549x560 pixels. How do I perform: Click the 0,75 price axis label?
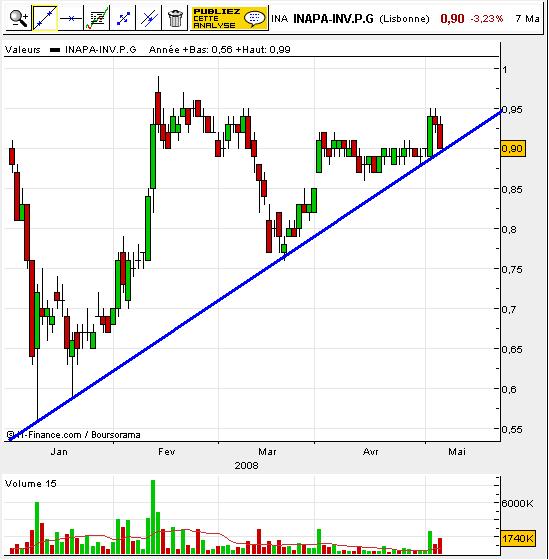coord(512,269)
